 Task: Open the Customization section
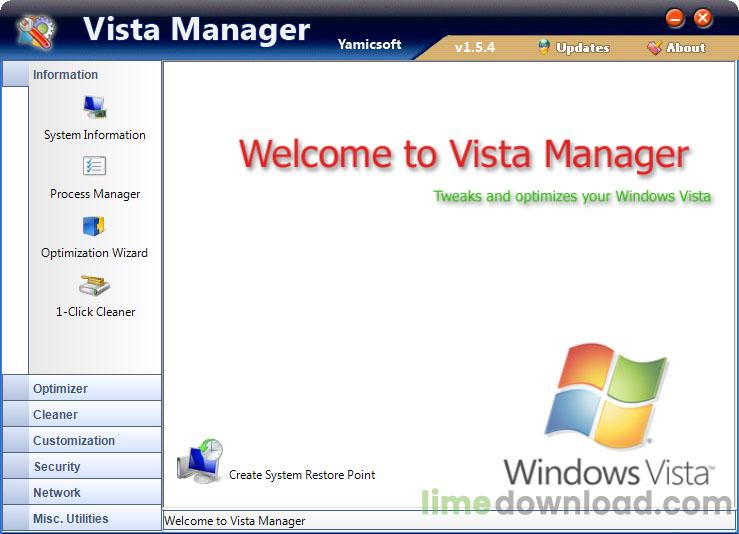pos(82,440)
